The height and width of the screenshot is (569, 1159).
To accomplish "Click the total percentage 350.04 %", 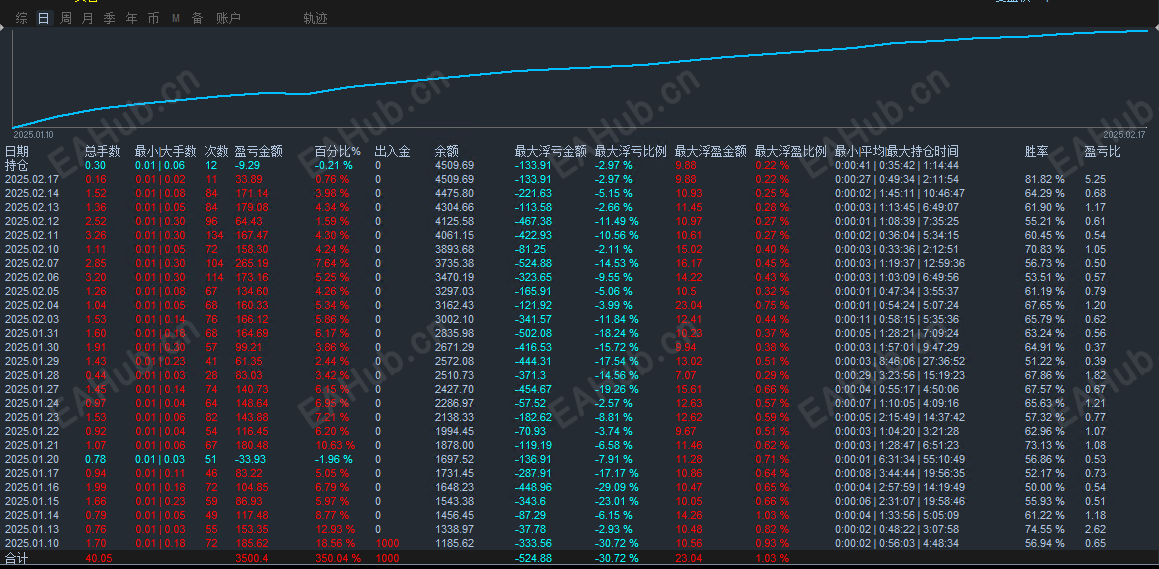I will pyautogui.click(x=338, y=559).
